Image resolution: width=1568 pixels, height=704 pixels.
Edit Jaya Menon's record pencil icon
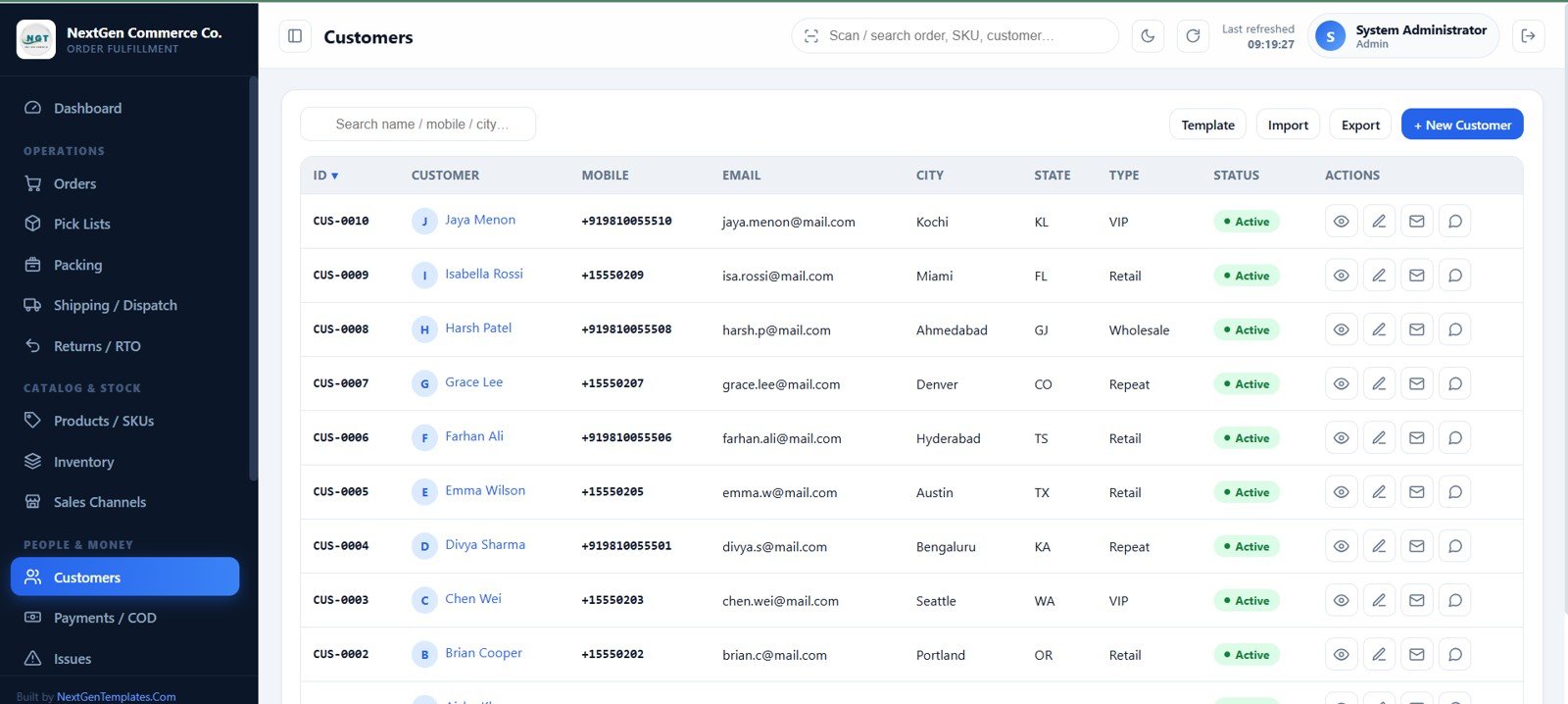1379,222
